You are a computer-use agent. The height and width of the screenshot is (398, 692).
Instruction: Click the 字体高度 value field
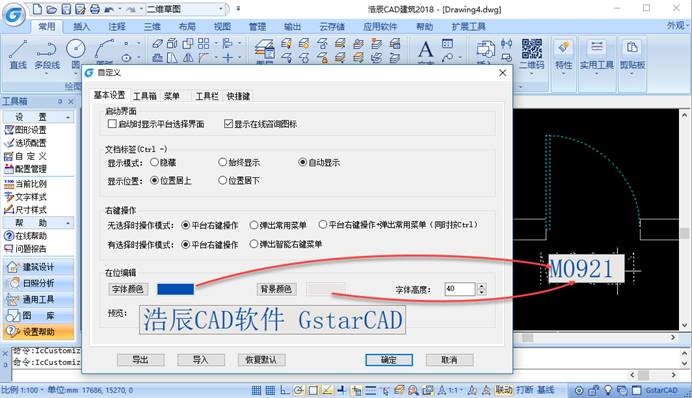click(459, 289)
